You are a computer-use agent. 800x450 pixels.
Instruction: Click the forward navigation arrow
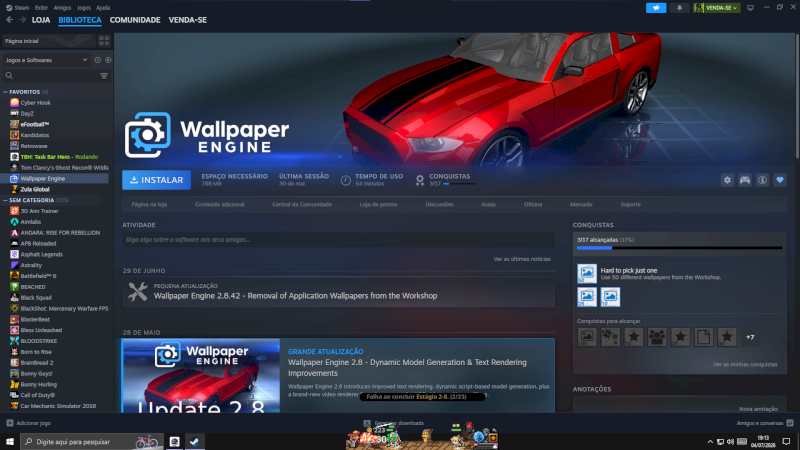click(x=22, y=20)
